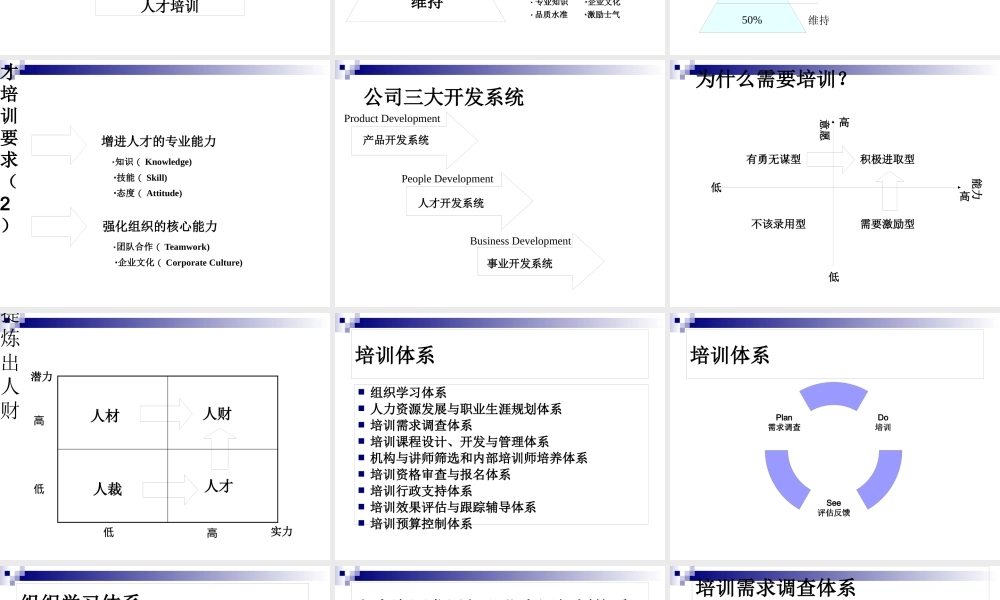
Task: Click the 50% label in the pyramid
Action: tap(752, 20)
